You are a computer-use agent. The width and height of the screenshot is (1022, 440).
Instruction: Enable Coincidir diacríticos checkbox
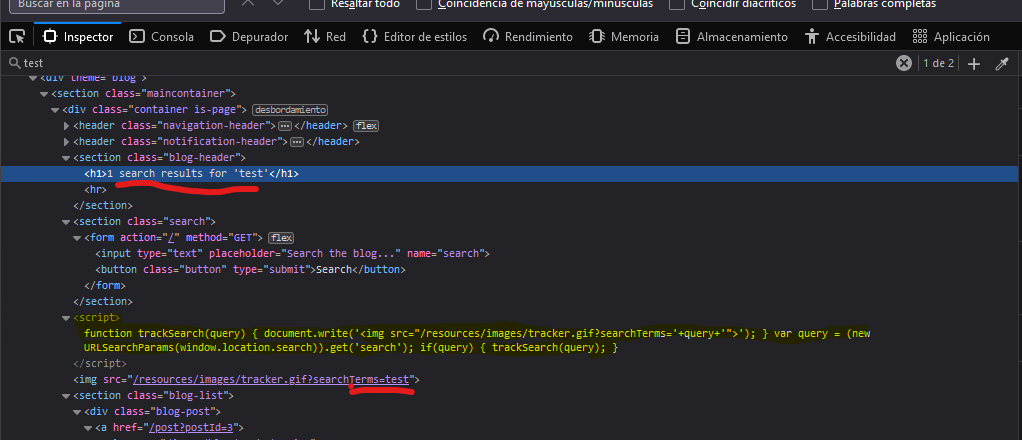click(677, 4)
